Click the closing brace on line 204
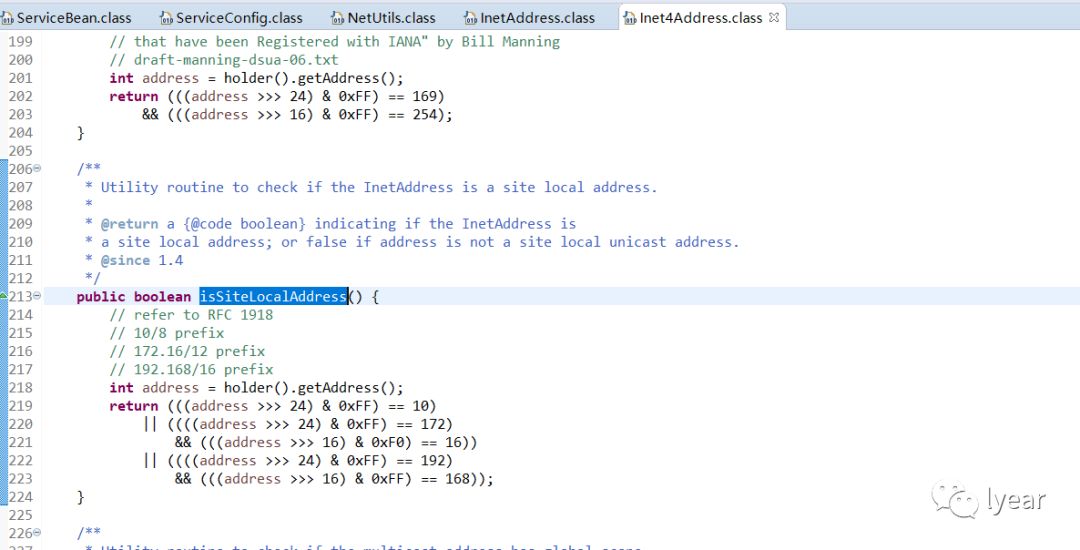The width and height of the screenshot is (1080, 550). (81, 133)
